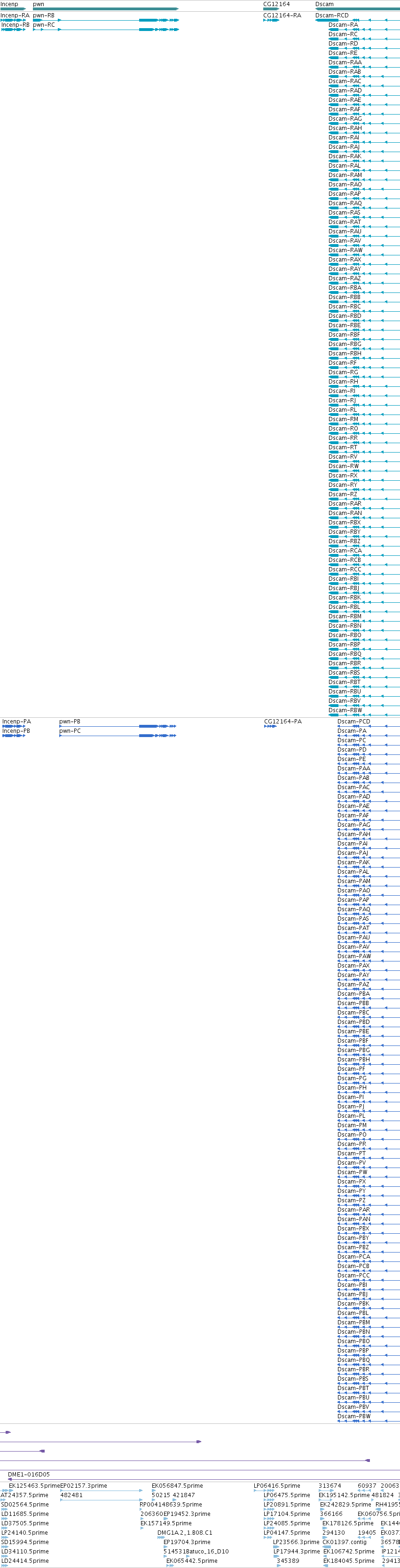The width and height of the screenshot is (400, 1568).
Task: Click transcript Dscam-RBW
Action: 345,710
